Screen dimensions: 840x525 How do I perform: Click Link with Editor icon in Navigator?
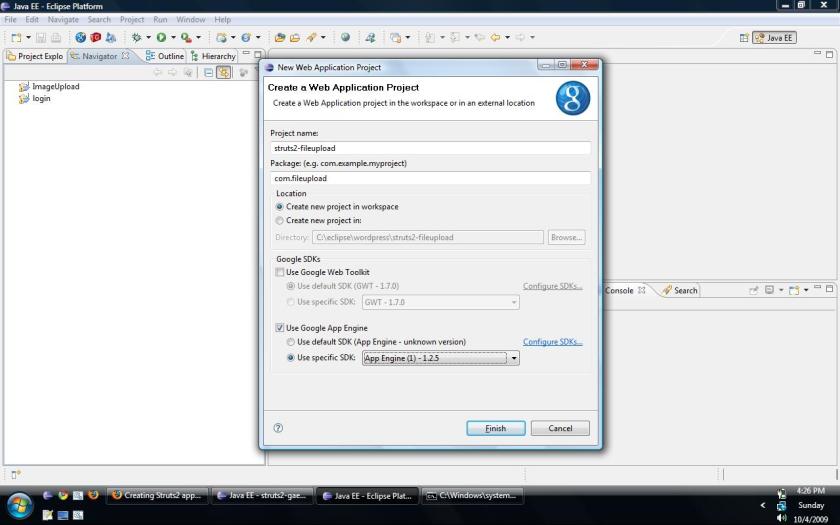(x=224, y=72)
